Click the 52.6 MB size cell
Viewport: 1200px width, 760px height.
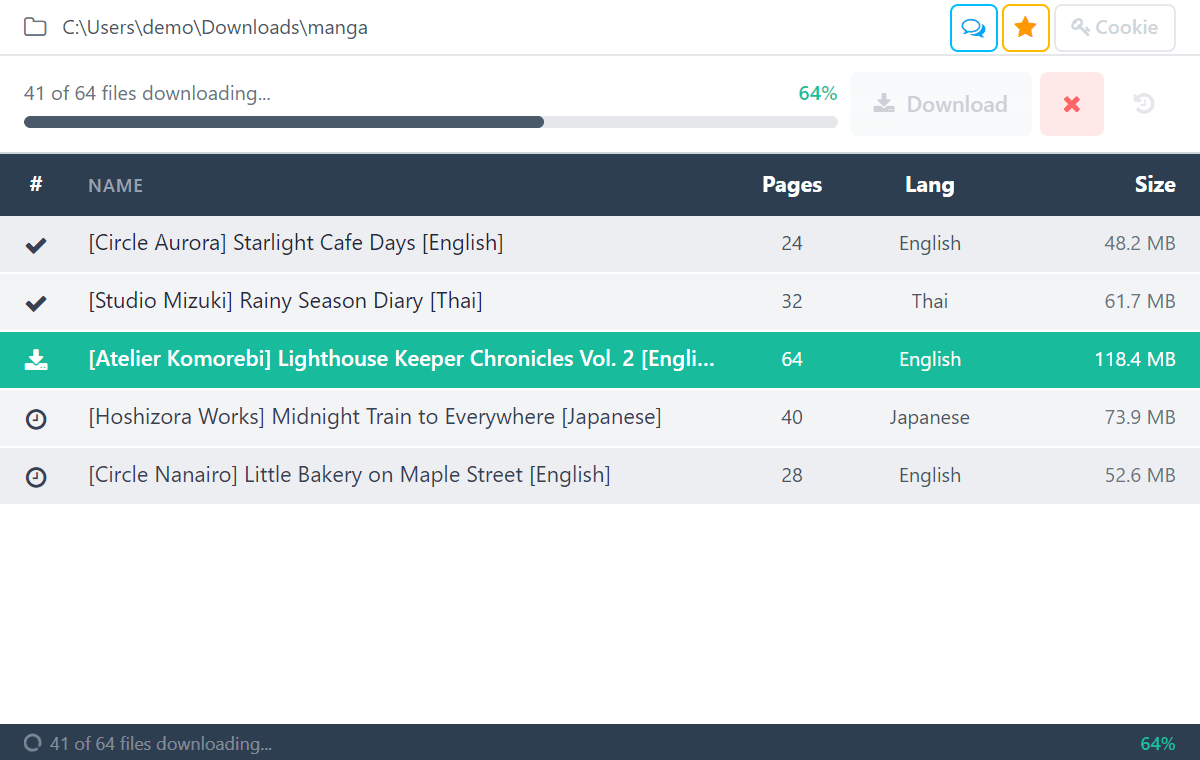click(x=1140, y=475)
